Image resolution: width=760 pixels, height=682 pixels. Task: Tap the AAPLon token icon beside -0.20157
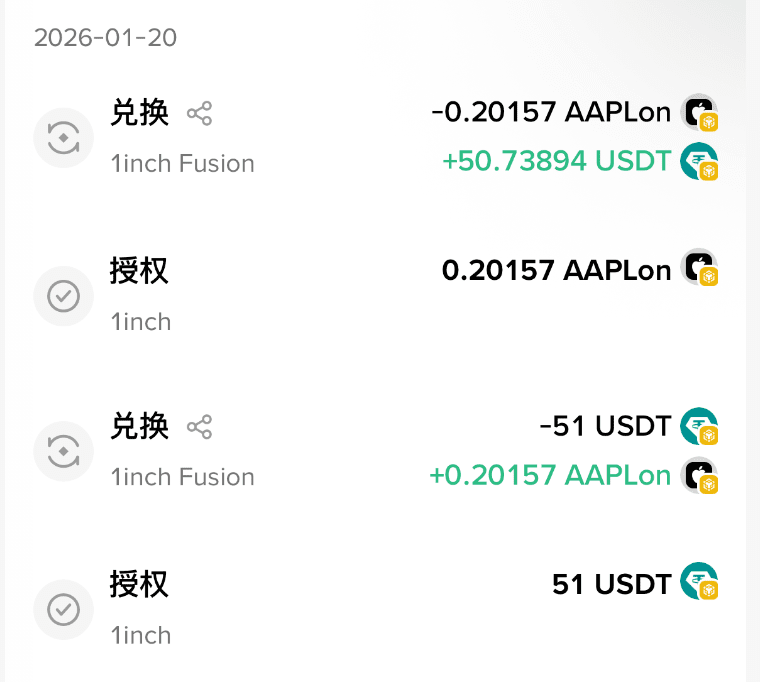[x=699, y=112]
